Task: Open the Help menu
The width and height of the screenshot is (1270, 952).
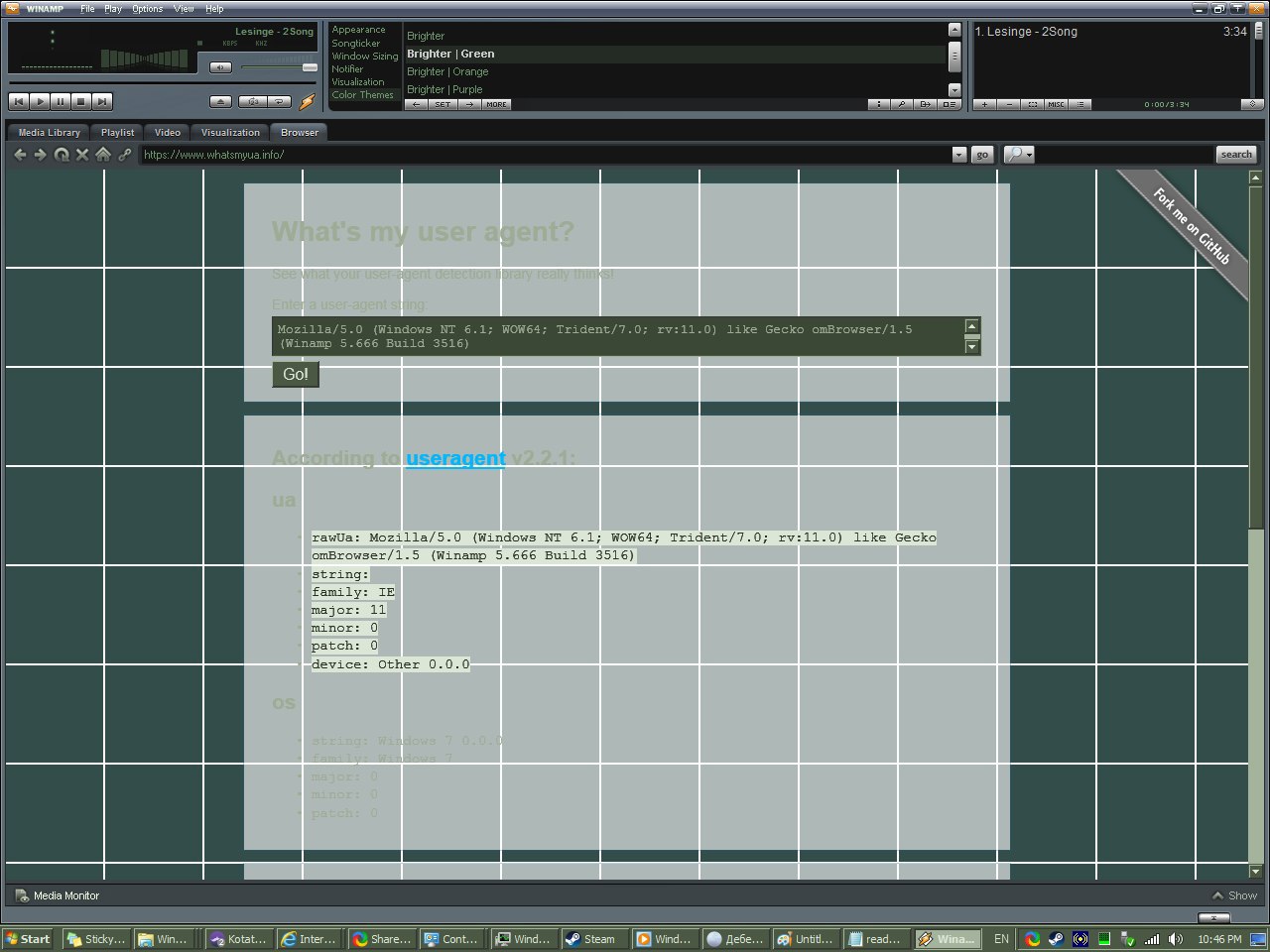Action: (214, 9)
